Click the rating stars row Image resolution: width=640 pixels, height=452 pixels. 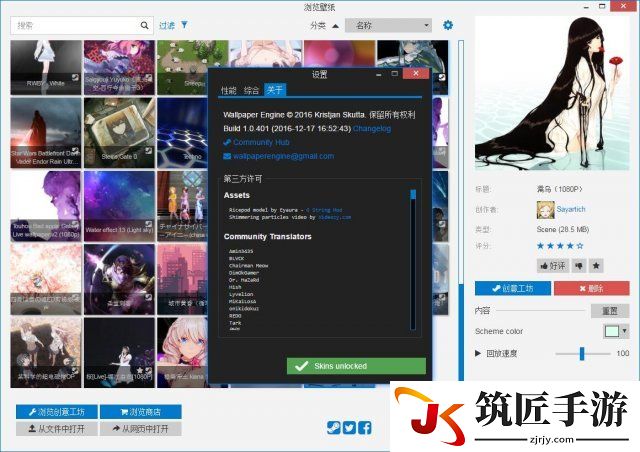(560, 246)
